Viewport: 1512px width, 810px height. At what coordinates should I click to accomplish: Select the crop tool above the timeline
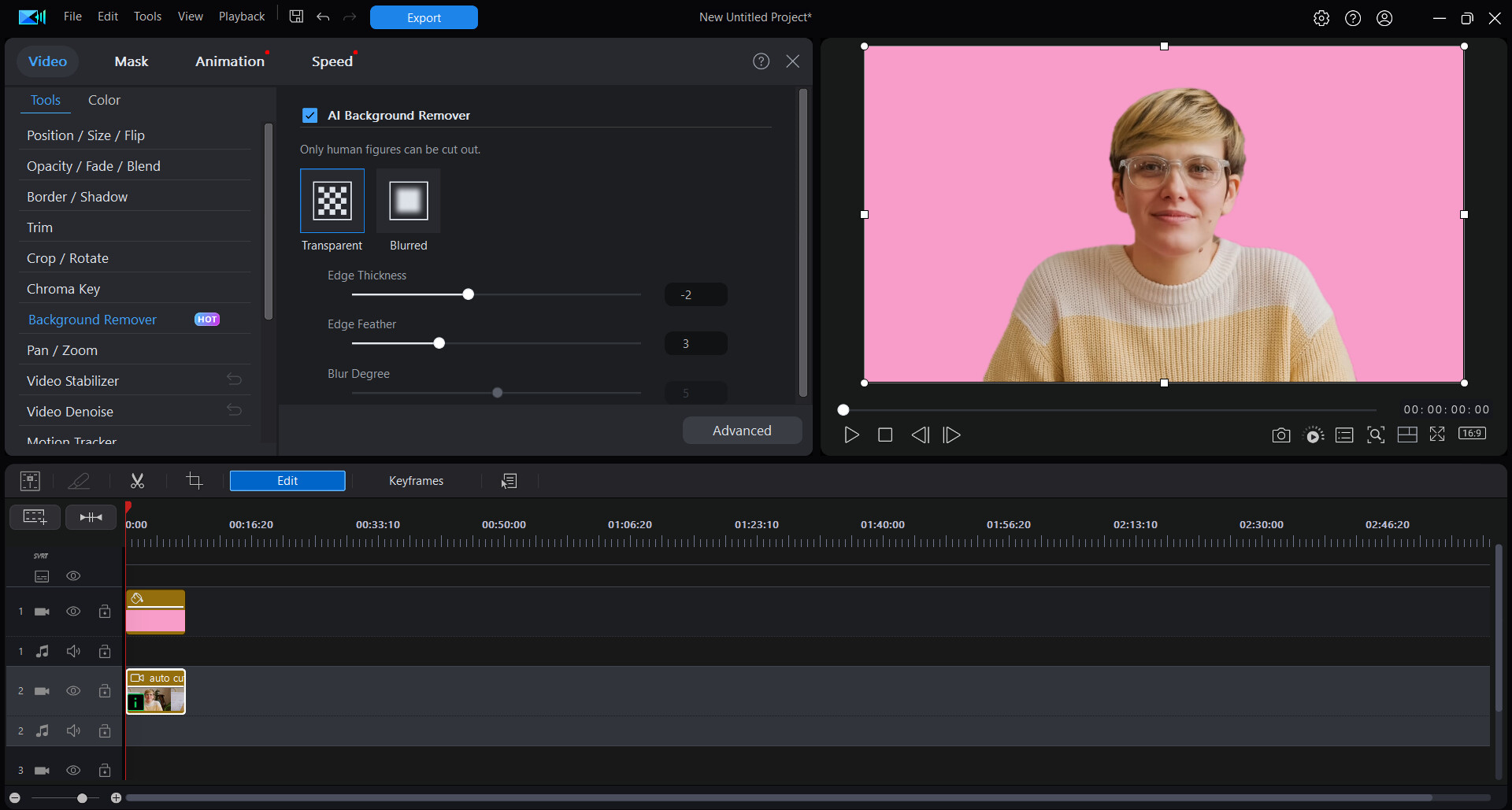pyautogui.click(x=194, y=480)
